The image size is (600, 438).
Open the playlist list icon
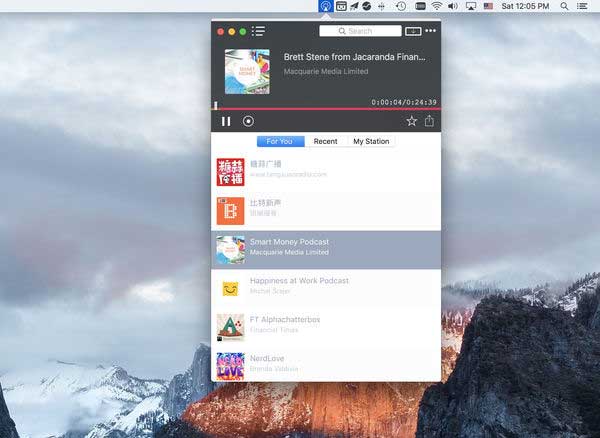[x=258, y=31]
